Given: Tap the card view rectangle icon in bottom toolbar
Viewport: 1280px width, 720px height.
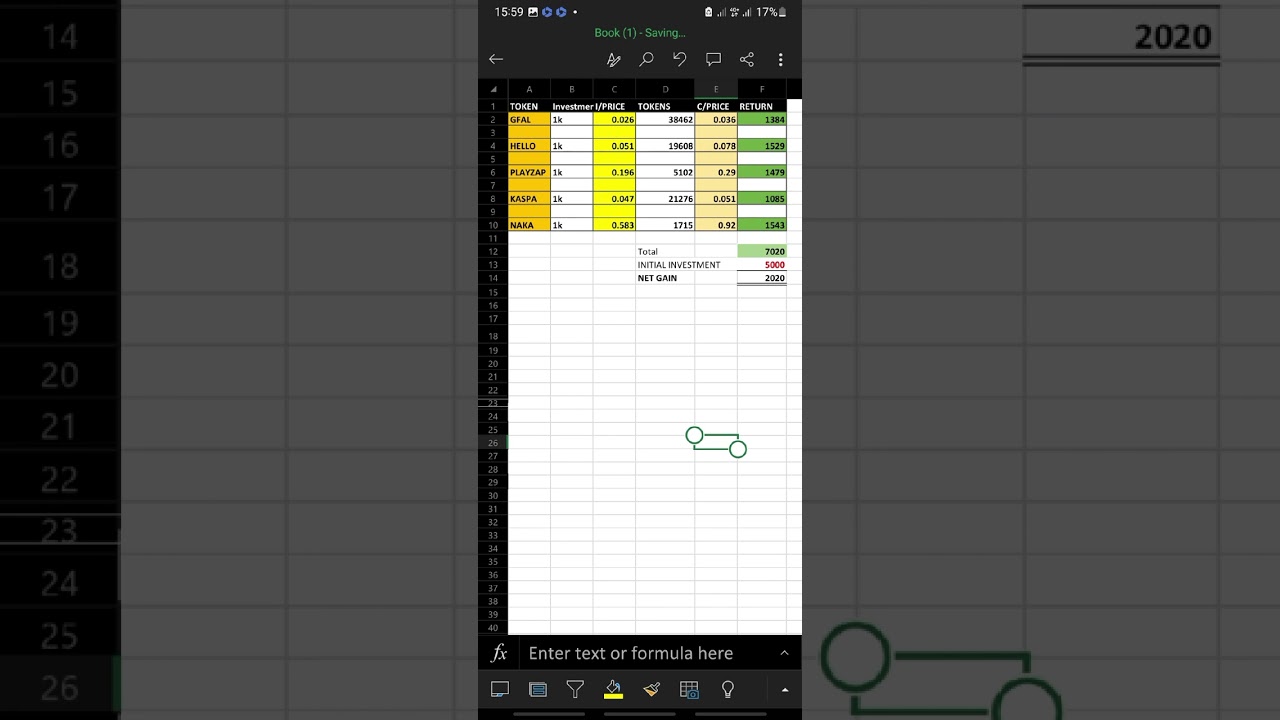Looking at the screenshot, I should 500,689.
